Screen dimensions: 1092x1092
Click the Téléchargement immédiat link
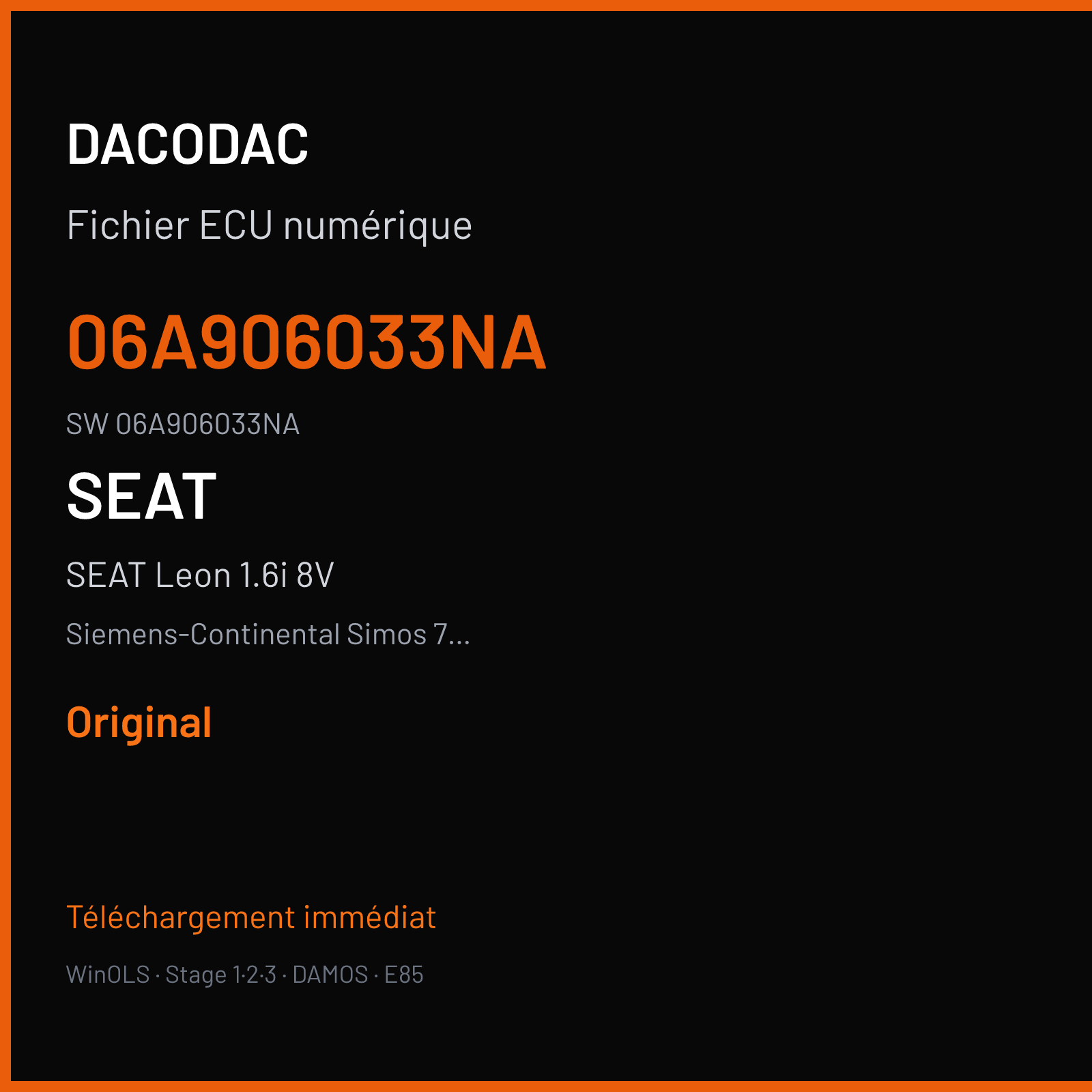[x=251, y=917]
